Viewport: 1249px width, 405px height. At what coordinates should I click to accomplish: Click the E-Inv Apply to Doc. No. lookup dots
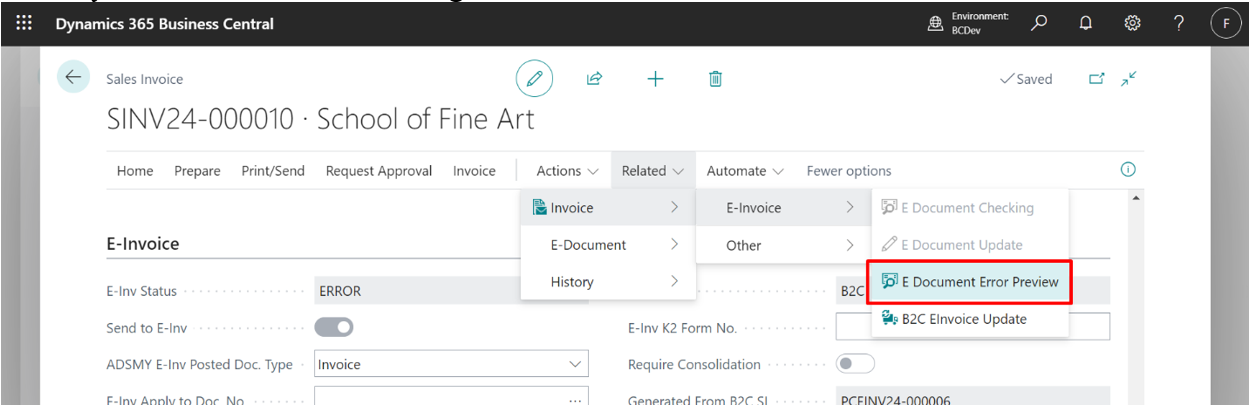coord(574,400)
